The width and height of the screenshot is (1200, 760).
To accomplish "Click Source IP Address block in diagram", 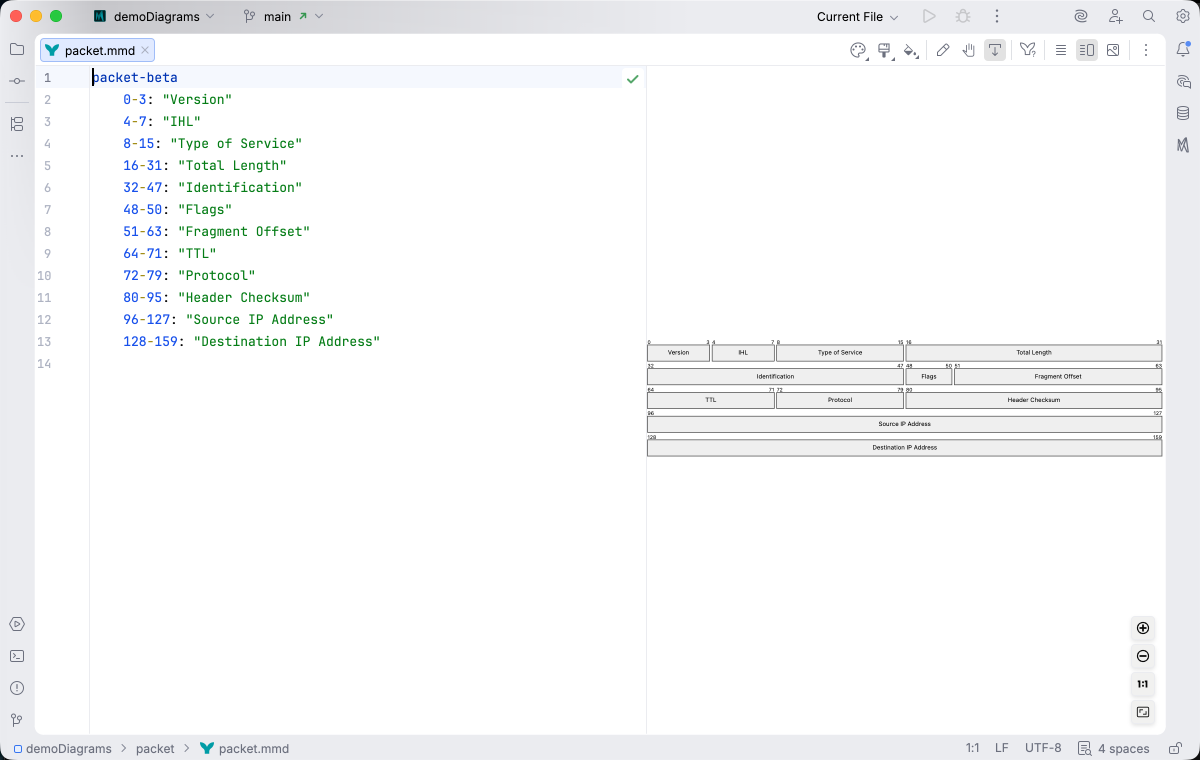I will (x=904, y=424).
